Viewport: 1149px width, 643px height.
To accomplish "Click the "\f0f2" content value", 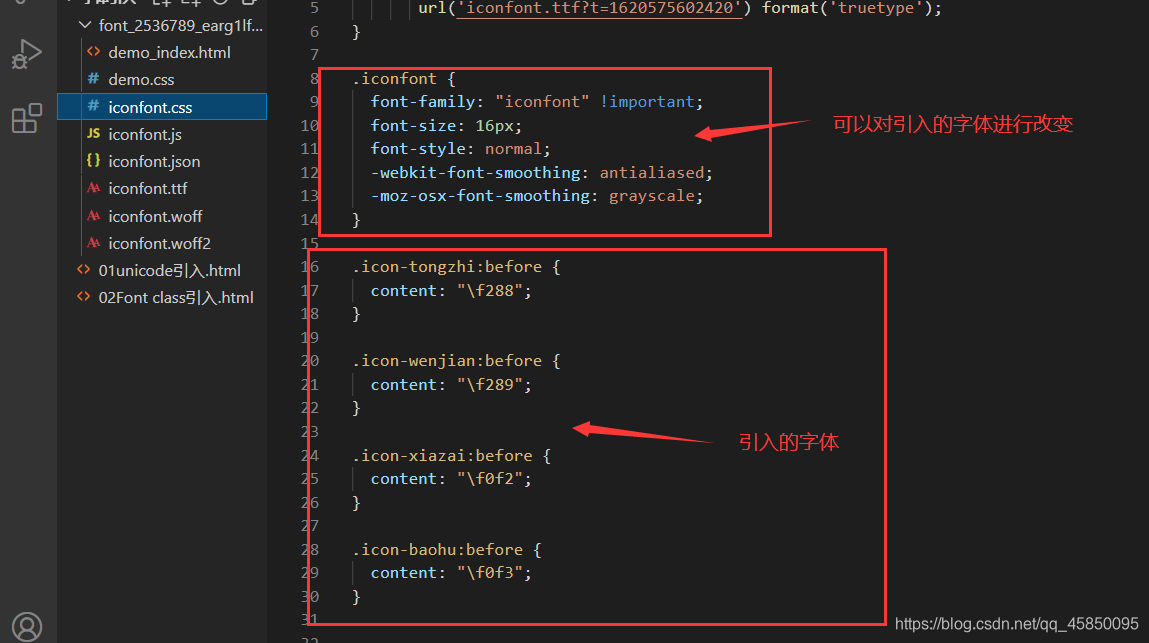I will pyautogui.click(x=490, y=479).
